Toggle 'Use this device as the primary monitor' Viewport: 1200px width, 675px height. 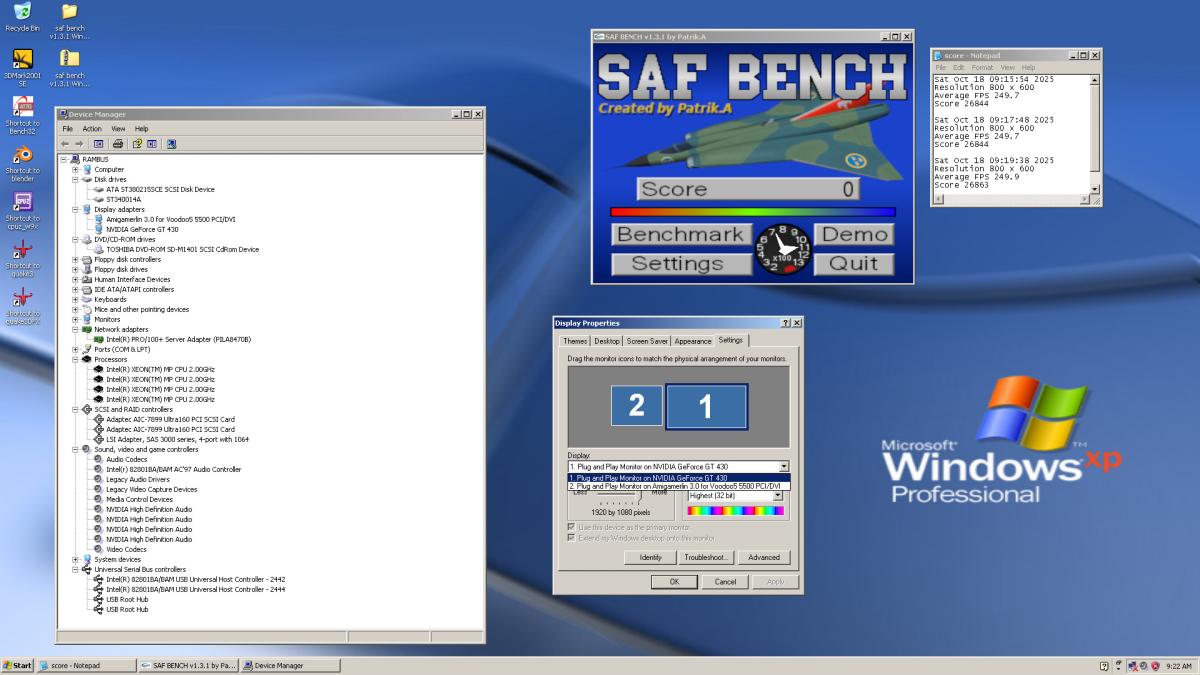pos(572,527)
